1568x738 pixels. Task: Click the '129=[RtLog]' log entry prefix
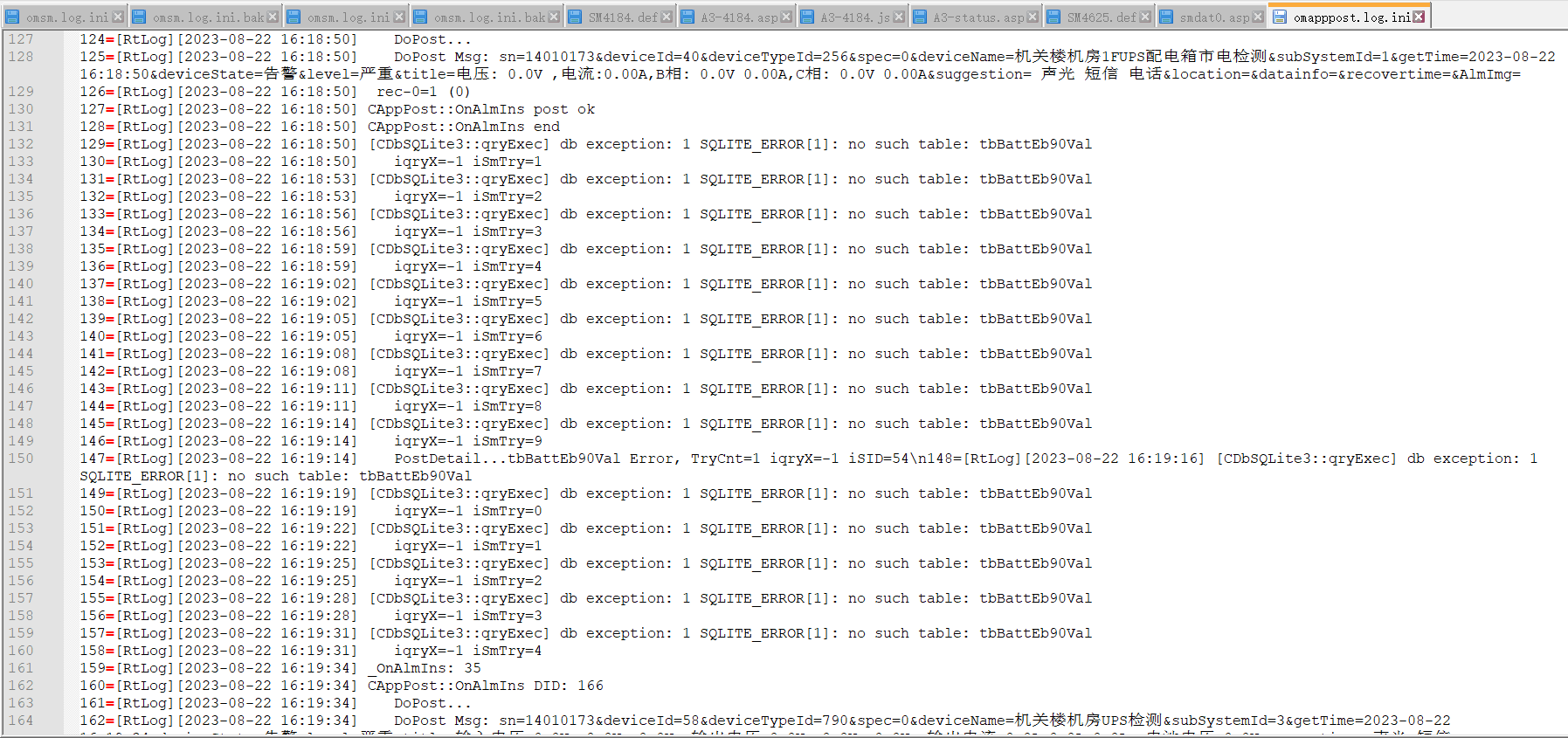pyautogui.click(x=127, y=144)
